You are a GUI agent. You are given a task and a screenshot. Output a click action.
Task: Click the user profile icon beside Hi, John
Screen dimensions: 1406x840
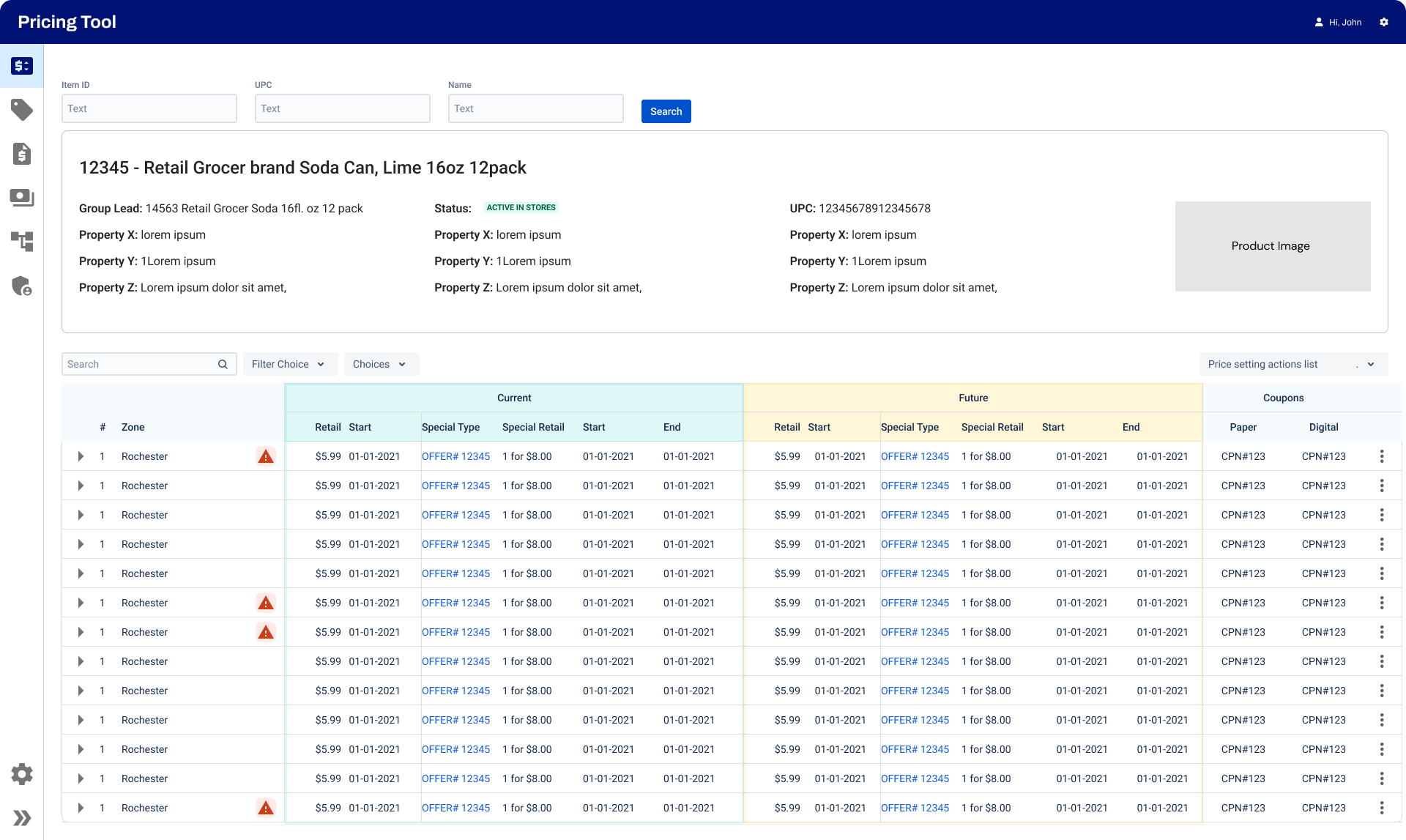click(1319, 22)
